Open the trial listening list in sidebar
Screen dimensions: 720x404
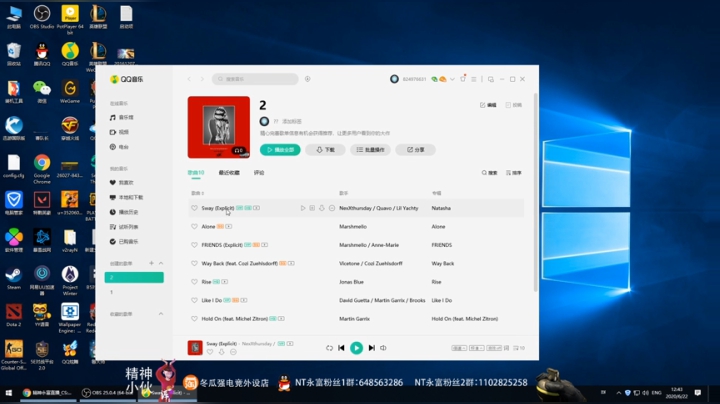124,227
